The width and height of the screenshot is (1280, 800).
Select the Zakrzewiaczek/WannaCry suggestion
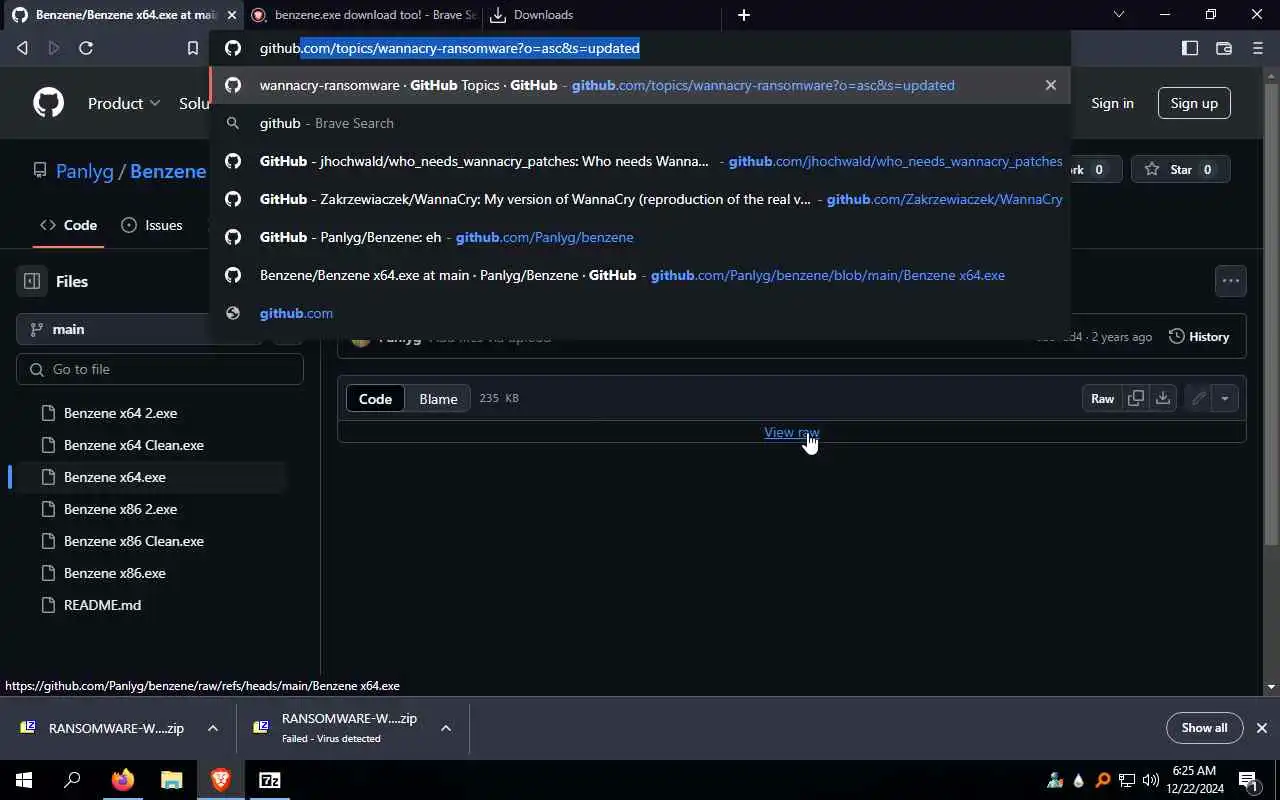click(640, 199)
